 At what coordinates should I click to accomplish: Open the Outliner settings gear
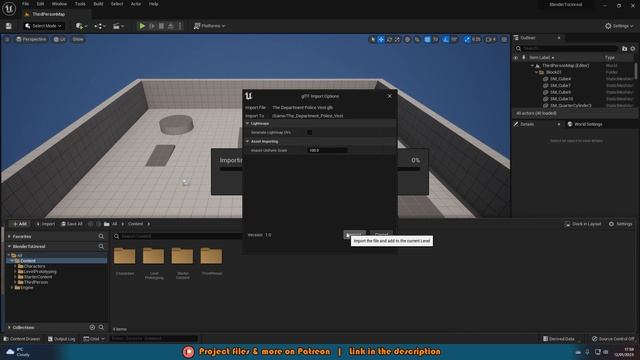[x=633, y=49]
